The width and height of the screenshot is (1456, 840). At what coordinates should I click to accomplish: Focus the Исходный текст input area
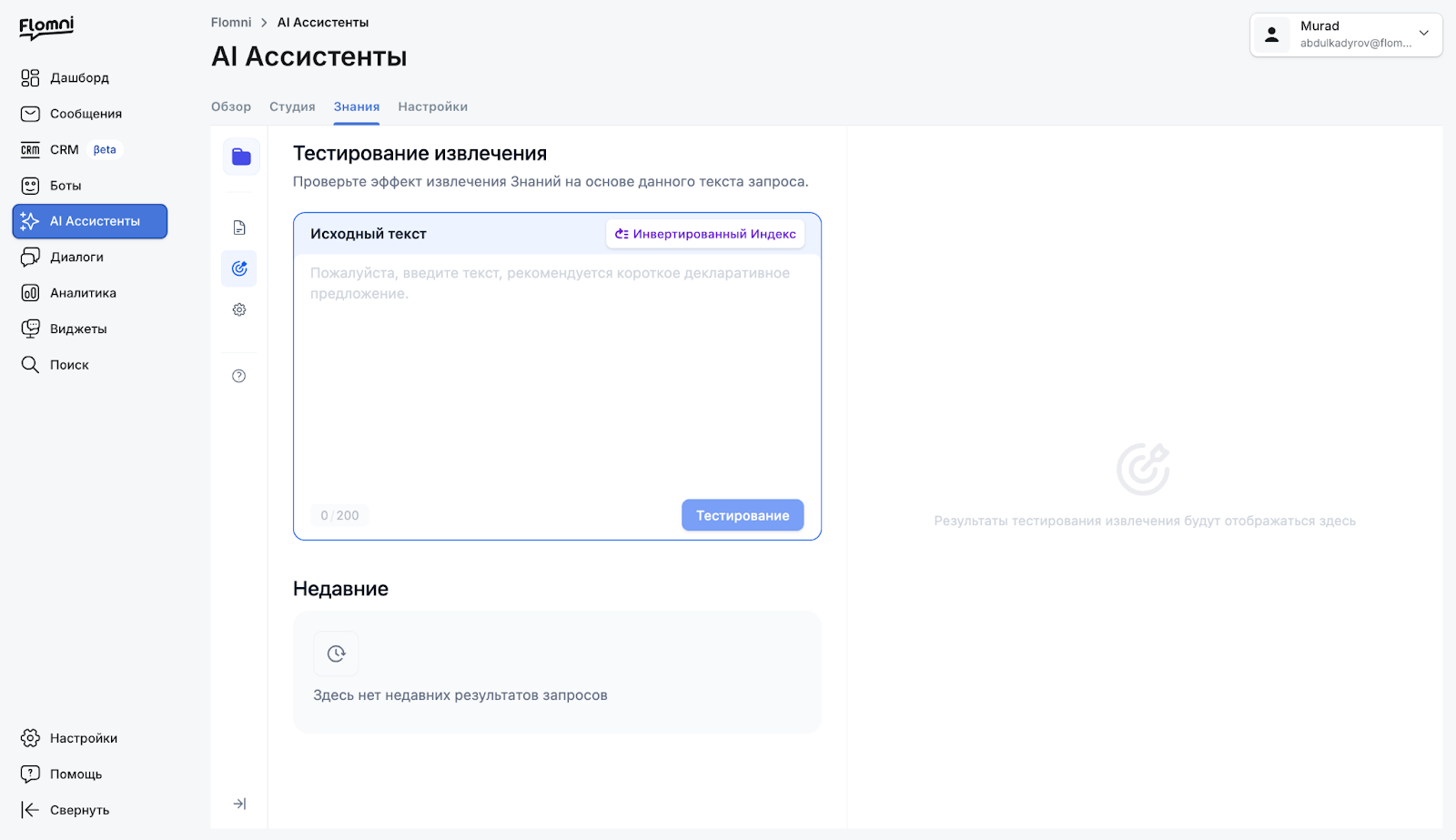pos(557,373)
